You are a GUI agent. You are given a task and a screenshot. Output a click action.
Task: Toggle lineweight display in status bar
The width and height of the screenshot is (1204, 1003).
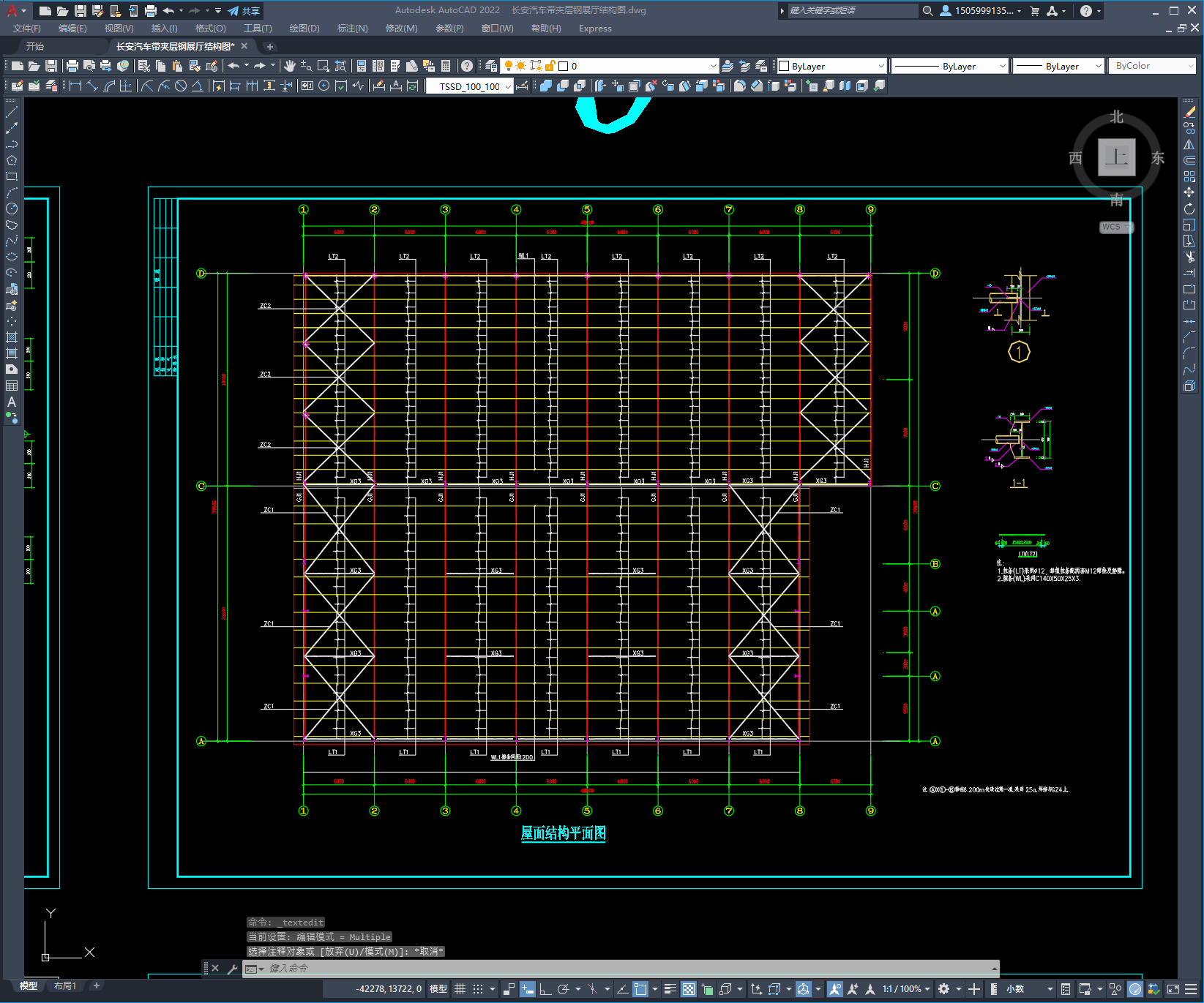670,989
